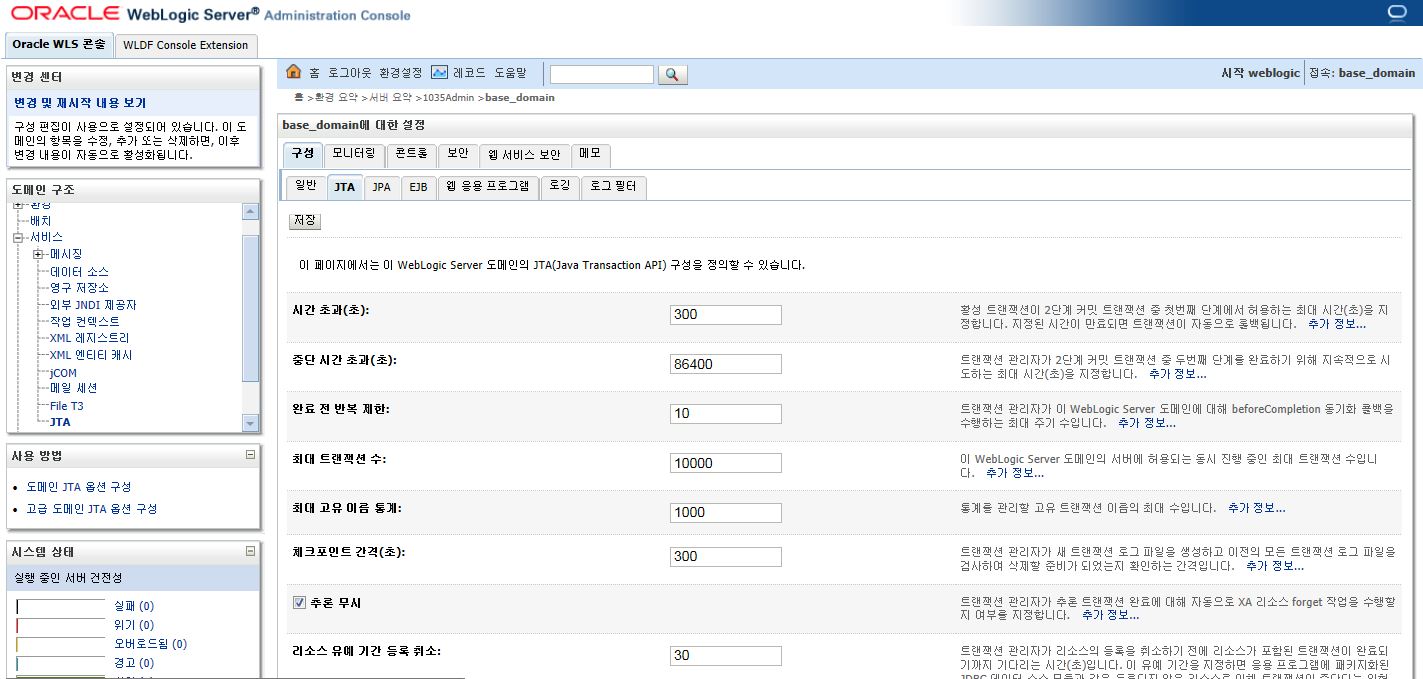Screen dimensions: 1423x679
Task: Open the 환경설정 link
Action: pyautogui.click(x=400, y=73)
